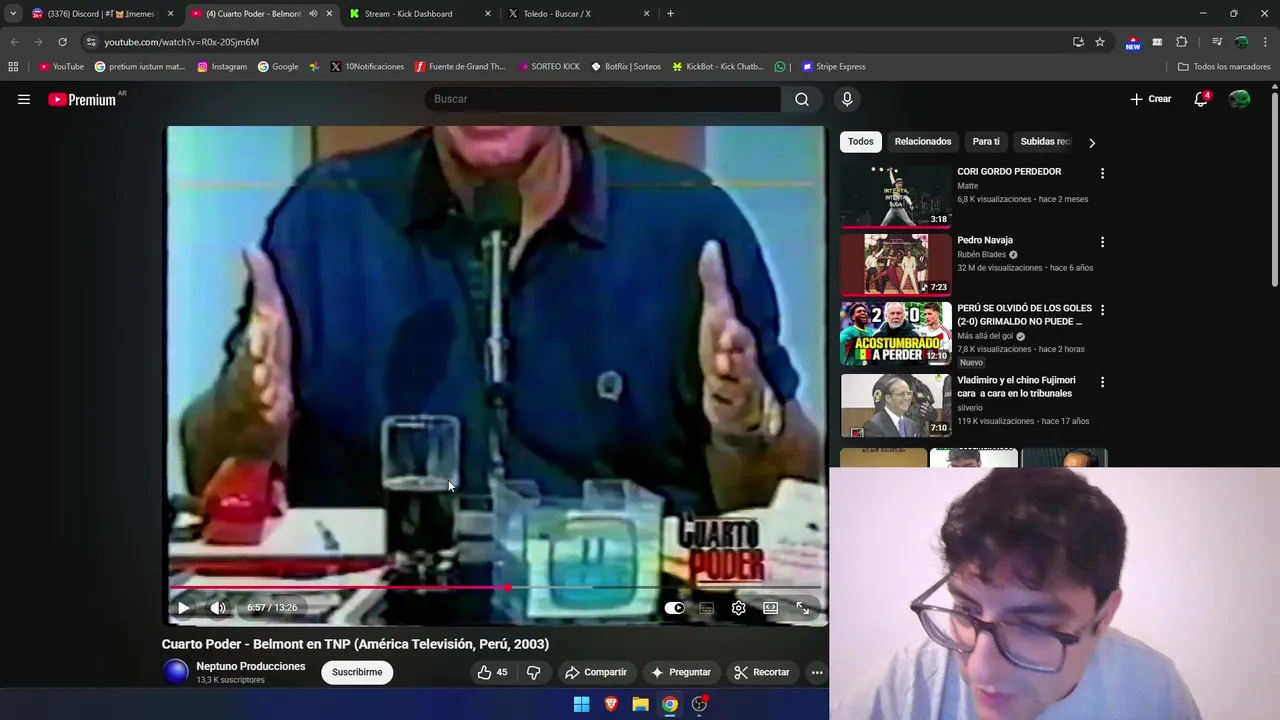Select the Relacionados filter chip
1280x720 pixels.
[923, 142]
